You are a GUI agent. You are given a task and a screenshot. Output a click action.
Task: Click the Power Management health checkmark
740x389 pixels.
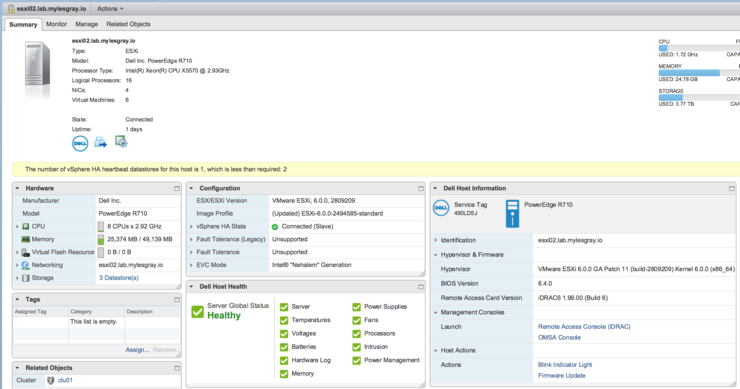(x=356, y=360)
